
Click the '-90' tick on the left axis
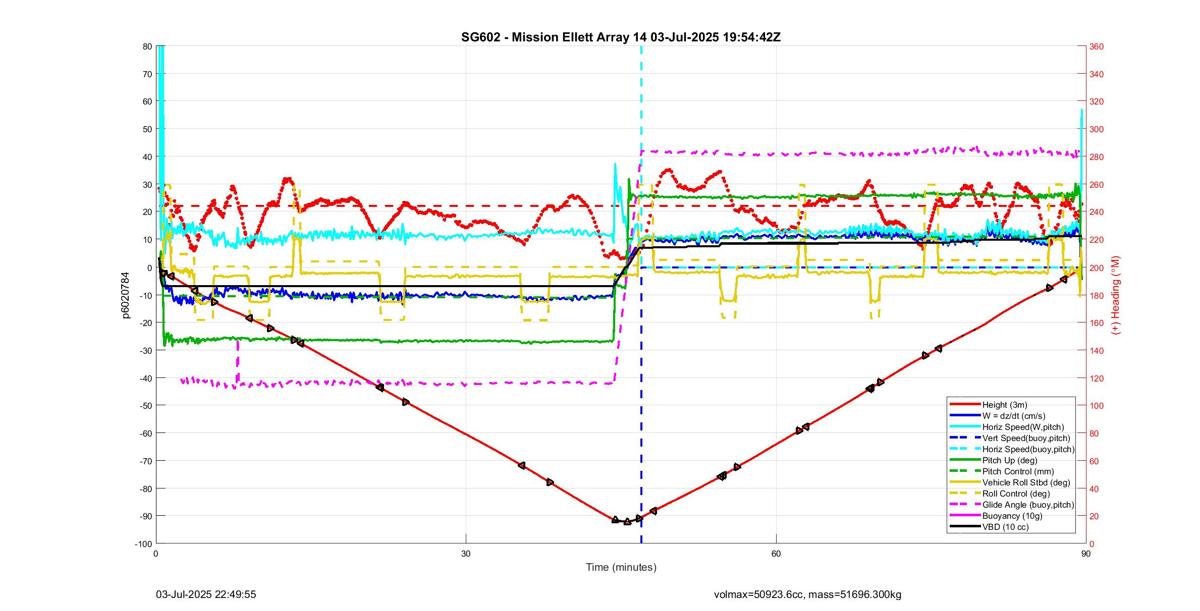point(144,516)
